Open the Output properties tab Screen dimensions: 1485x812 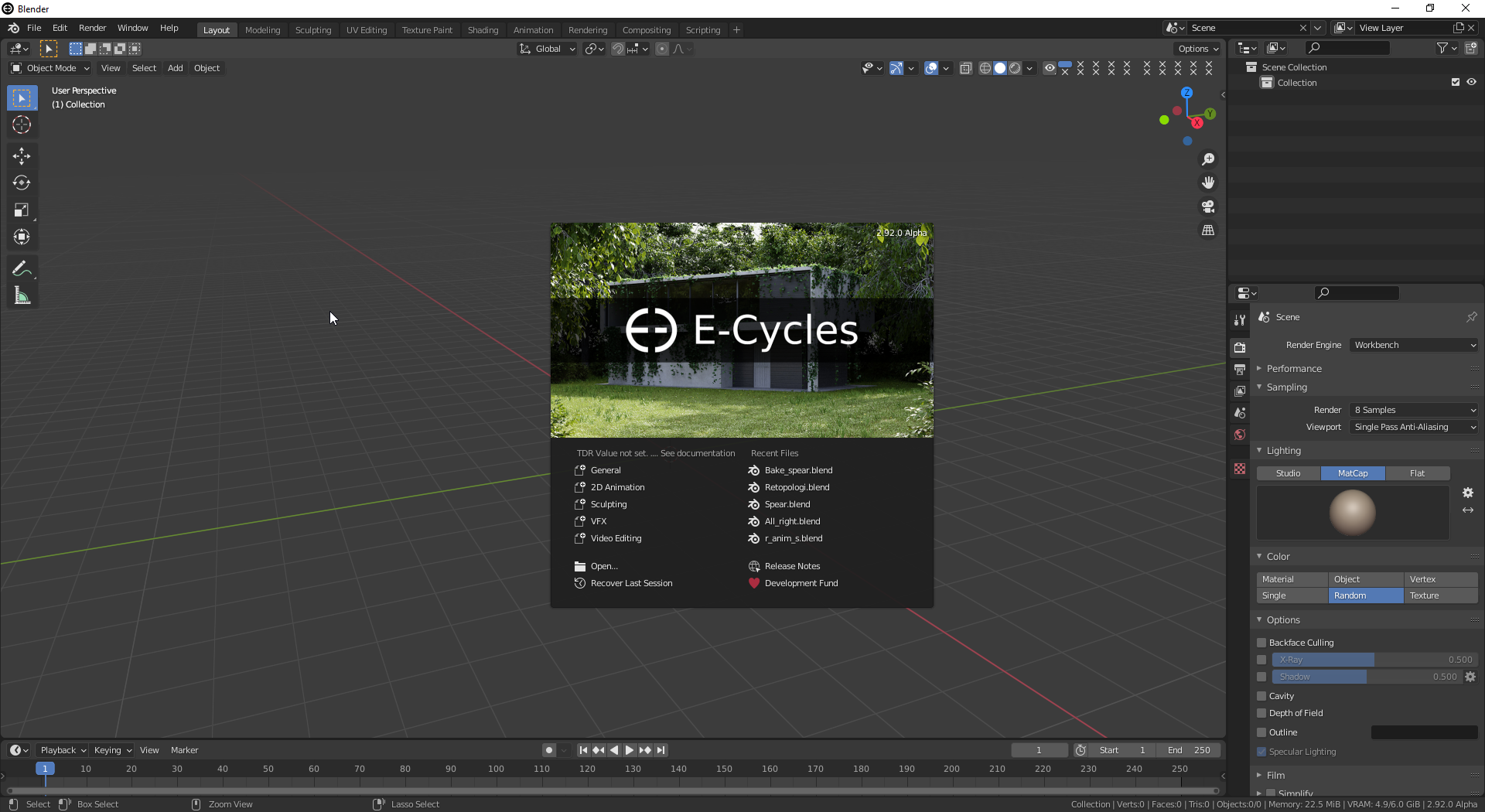click(1240, 369)
